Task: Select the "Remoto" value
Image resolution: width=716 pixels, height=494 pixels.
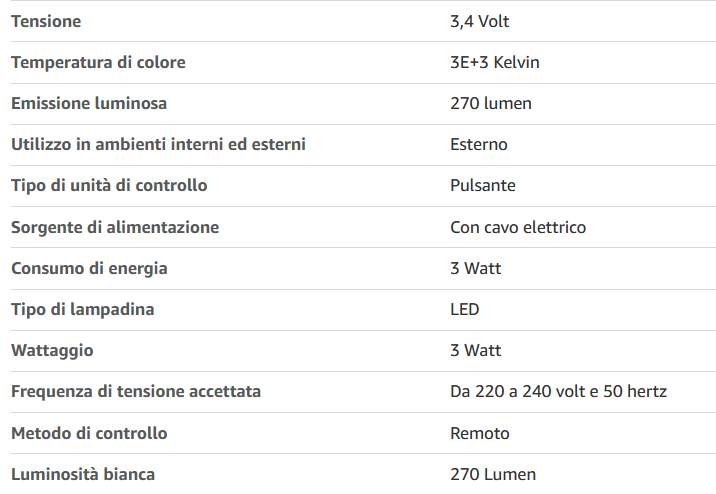Action: click(x=480, y=433)
